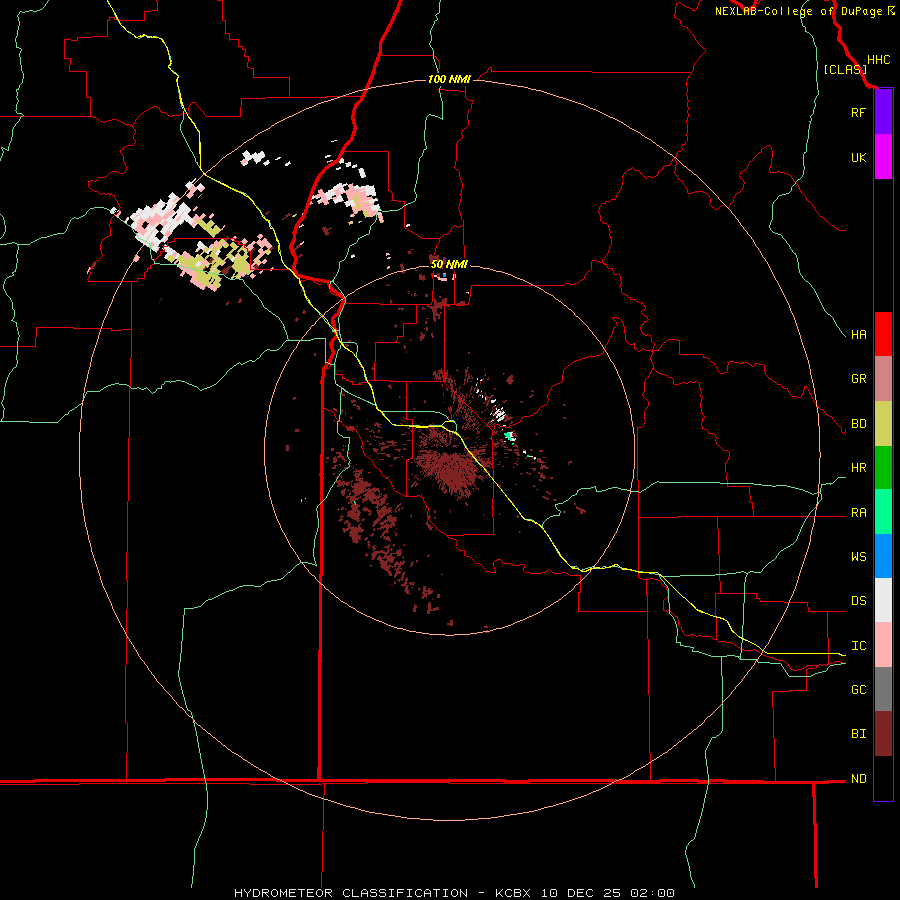
Task: Click the 'BI' legend label text
Action: 858,734
